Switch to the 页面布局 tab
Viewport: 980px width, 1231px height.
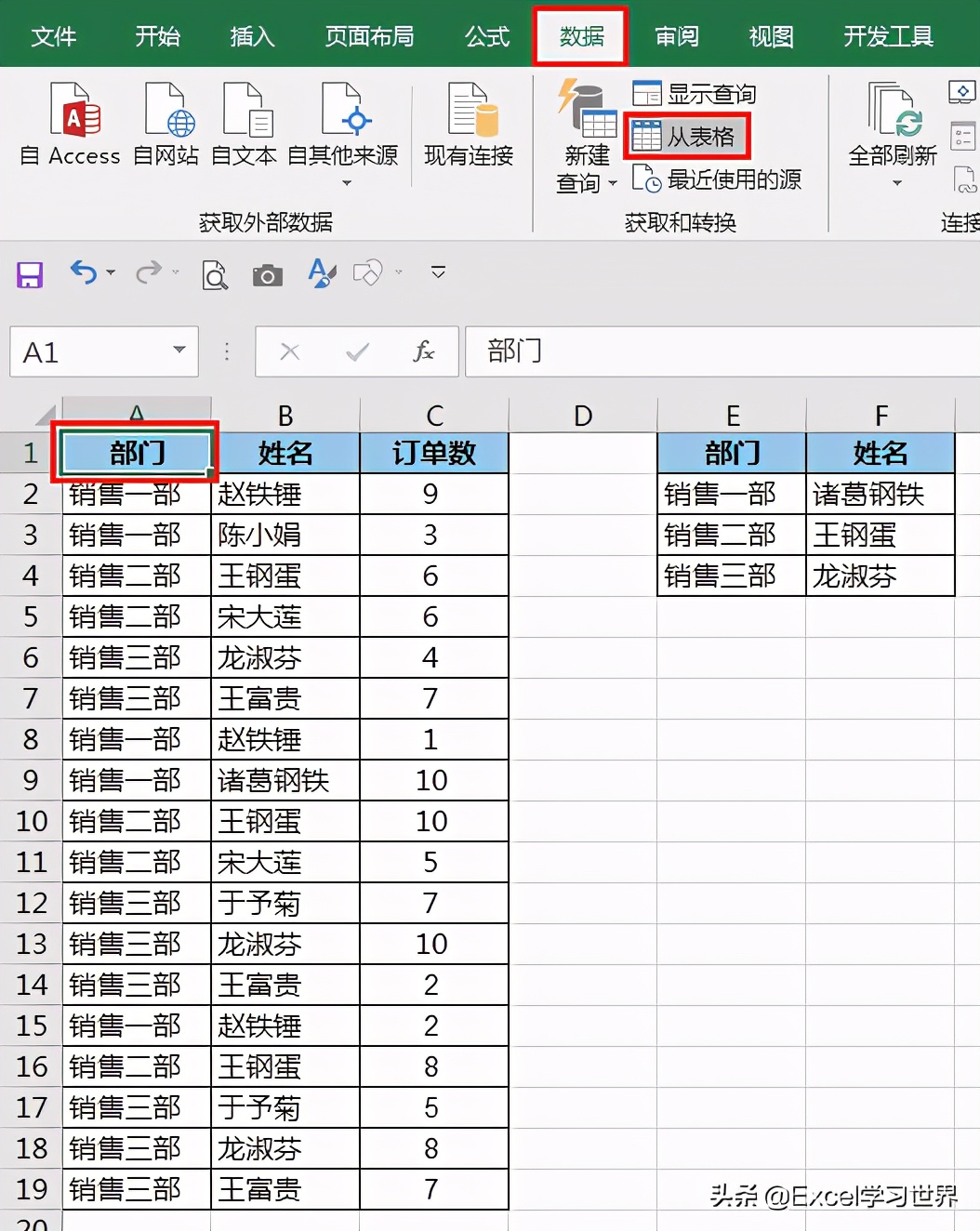(370, 35)
